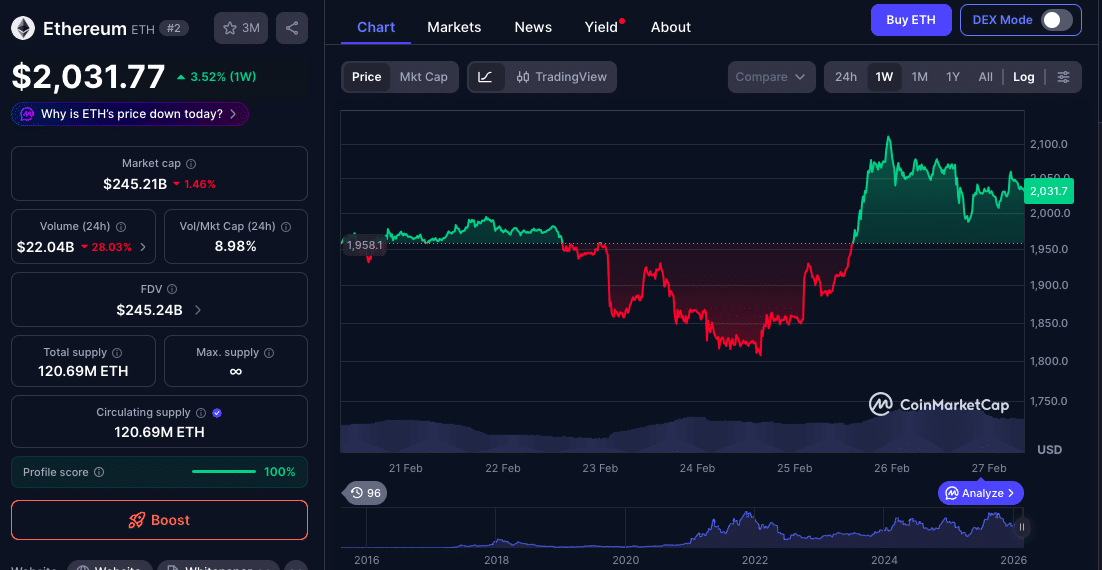Click the 3.52% (1W) price change
The image size is (1102, 570).
point(217,77)
